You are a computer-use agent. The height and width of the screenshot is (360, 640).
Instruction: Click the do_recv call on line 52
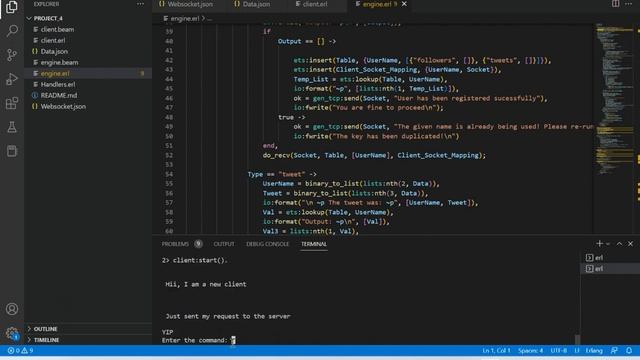point(276,156)
